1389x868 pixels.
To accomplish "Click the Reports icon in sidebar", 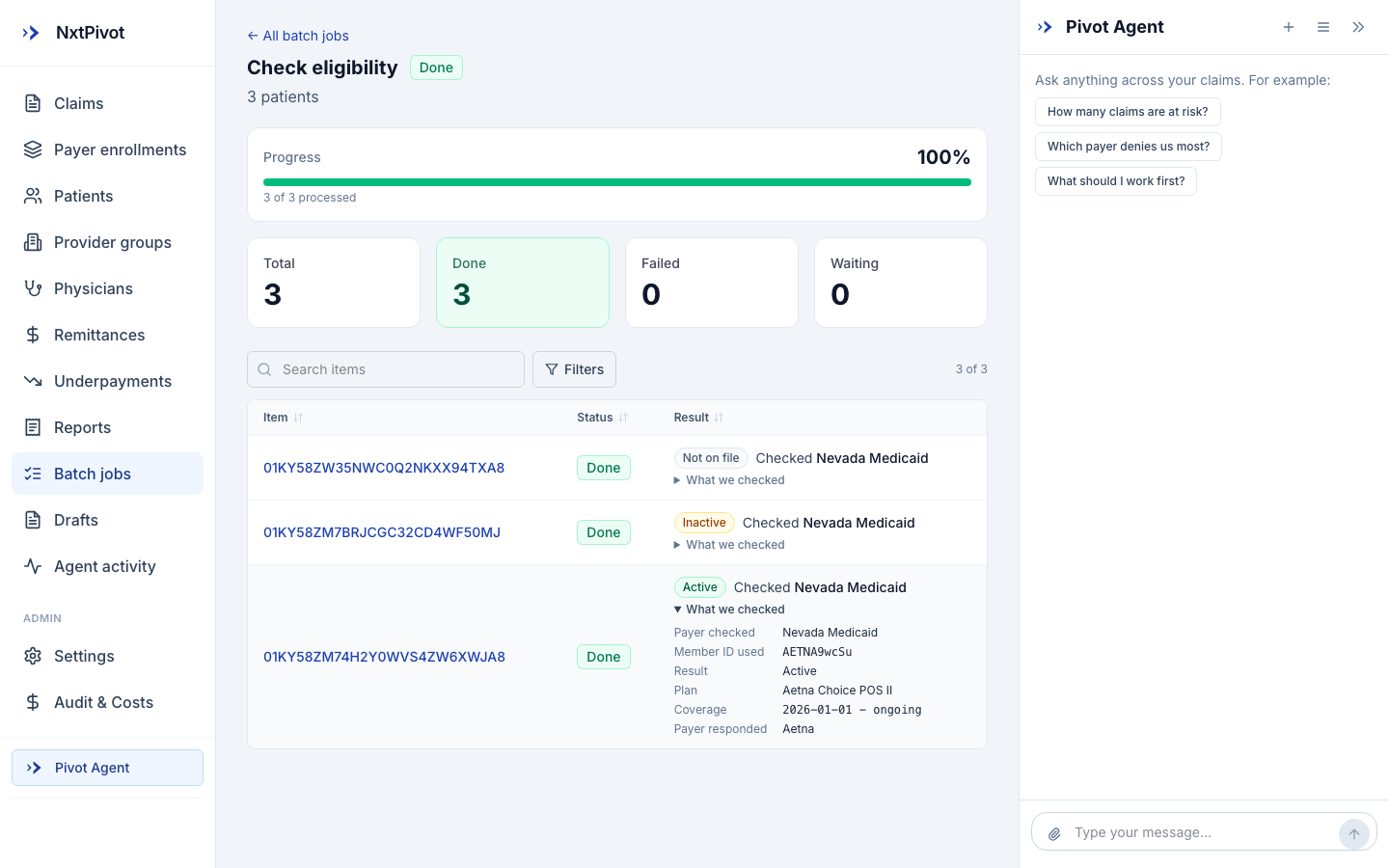I will click(33, 427).
